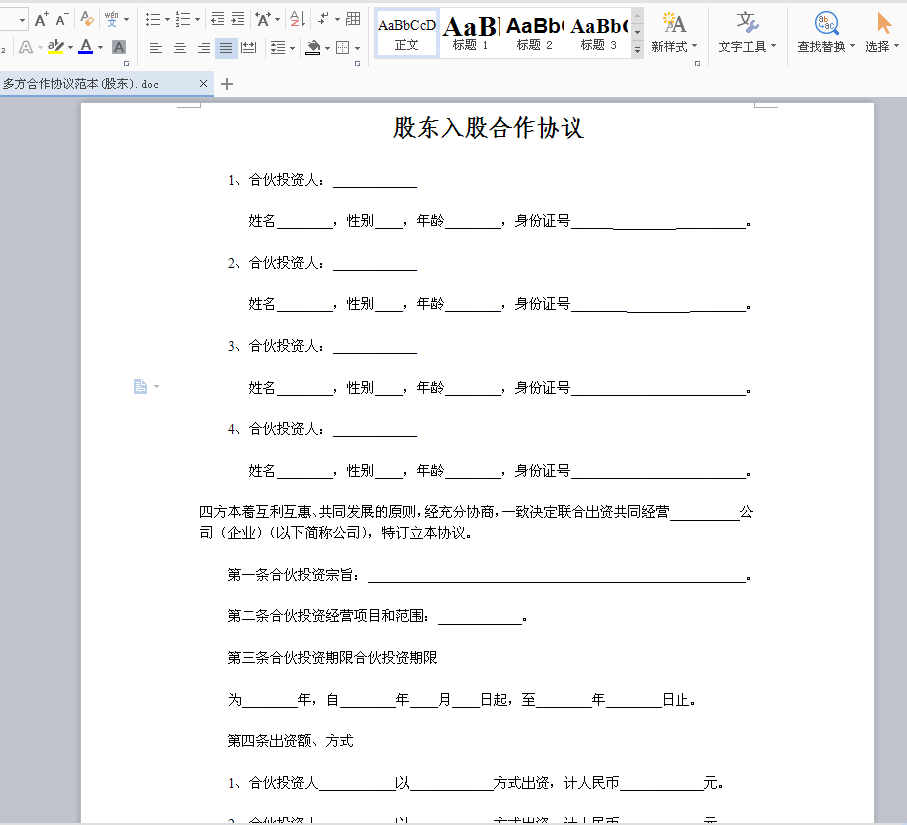Apply the 标题 2 style
Image resolution: width=907 pixels, height=825 pixels.
pyautogui.click(x=534, y=34)
